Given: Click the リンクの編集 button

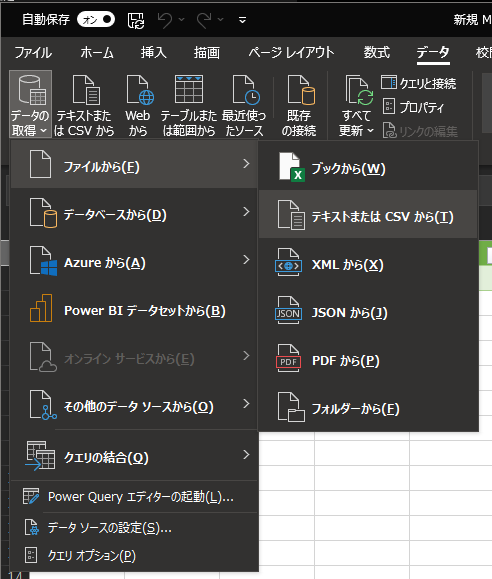Looking at the screenshot, I should click(x=420, y=131).
